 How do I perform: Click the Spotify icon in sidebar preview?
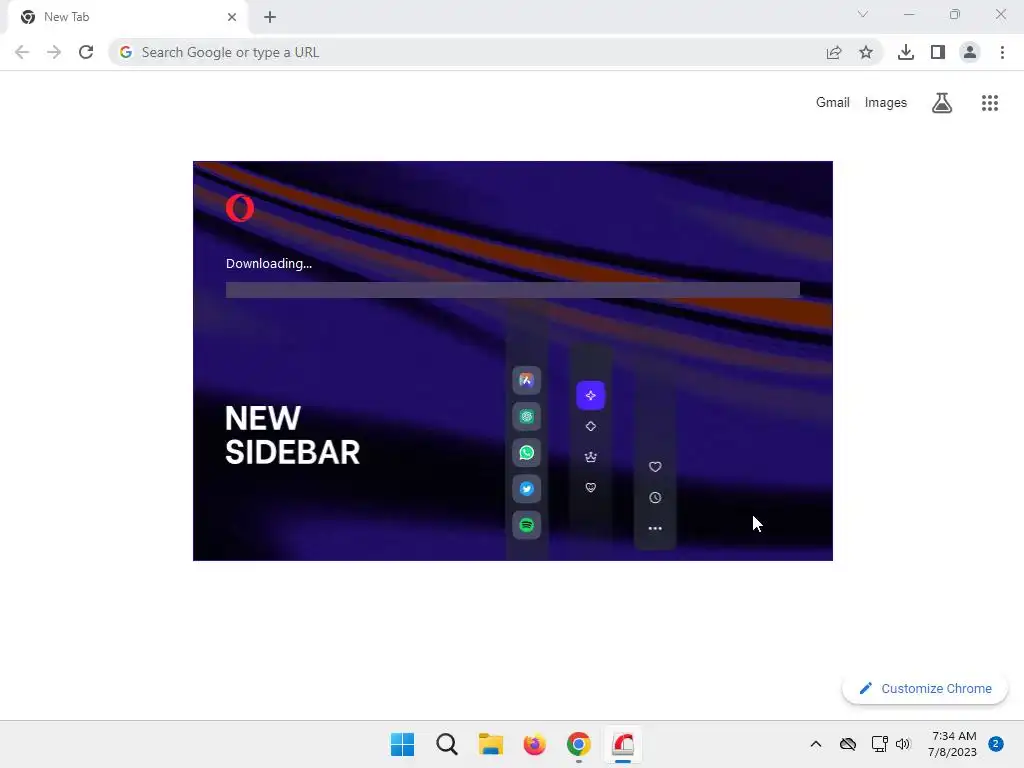coord(526,525)
